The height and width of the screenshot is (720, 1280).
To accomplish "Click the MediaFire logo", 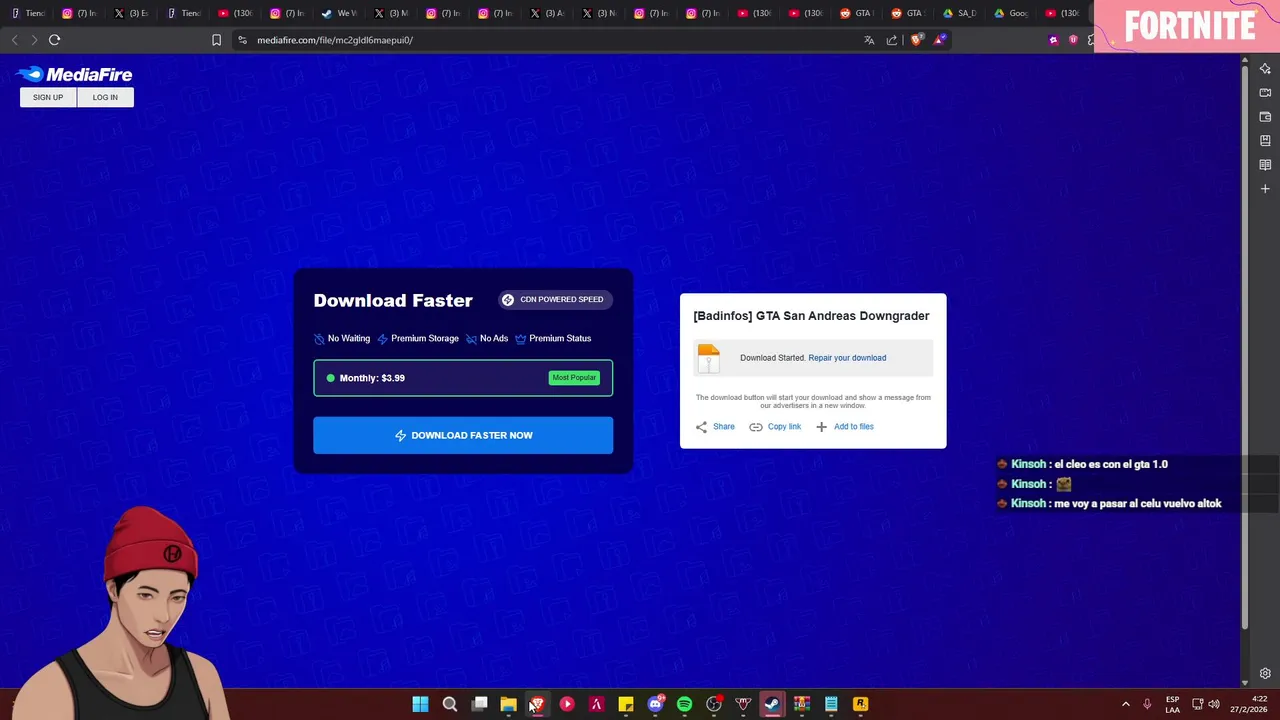I will [x=74, y=74].
